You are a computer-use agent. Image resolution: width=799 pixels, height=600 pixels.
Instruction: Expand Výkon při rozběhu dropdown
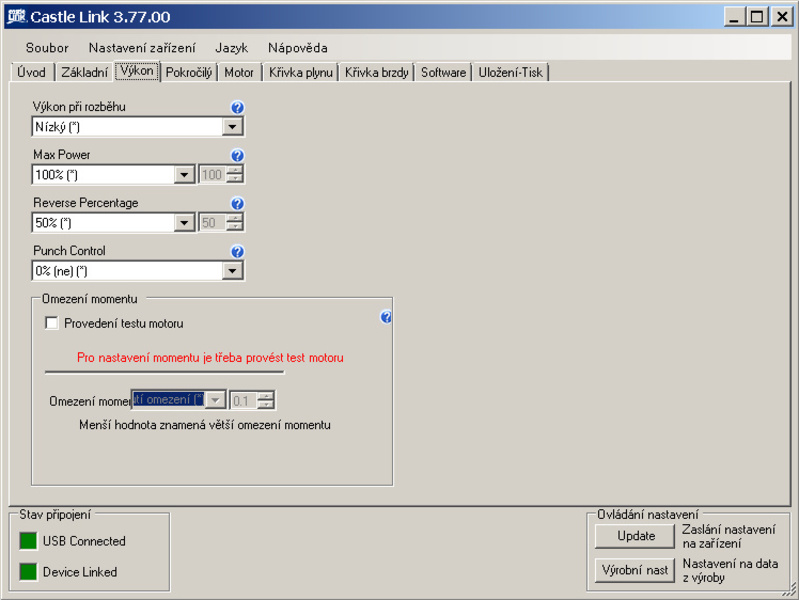(232, 126)
